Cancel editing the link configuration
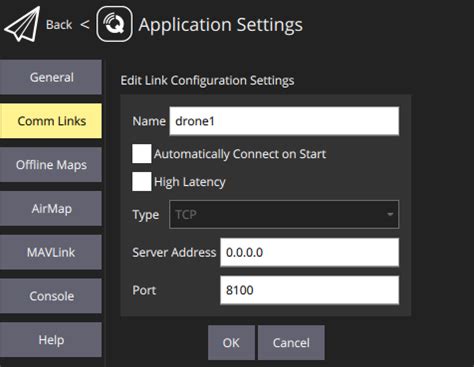 point(291,343)
